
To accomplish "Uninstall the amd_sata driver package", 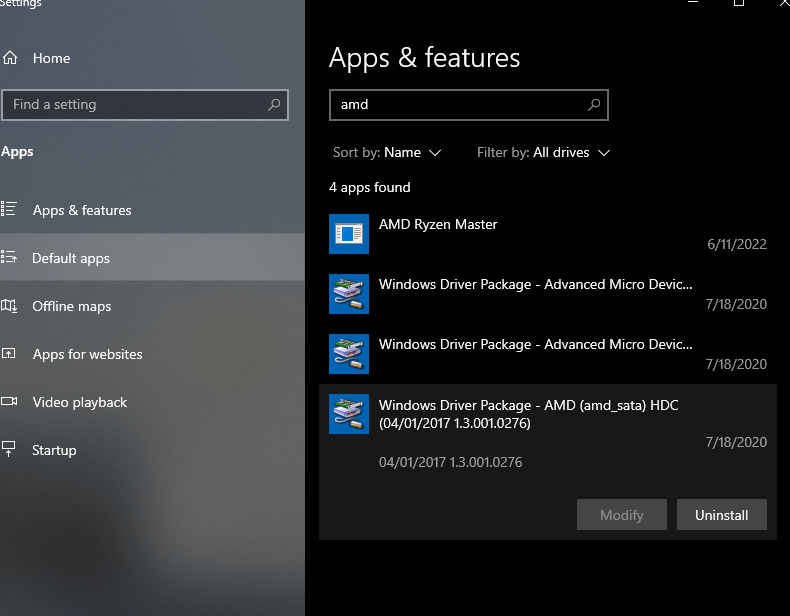I will click(721, 515).
